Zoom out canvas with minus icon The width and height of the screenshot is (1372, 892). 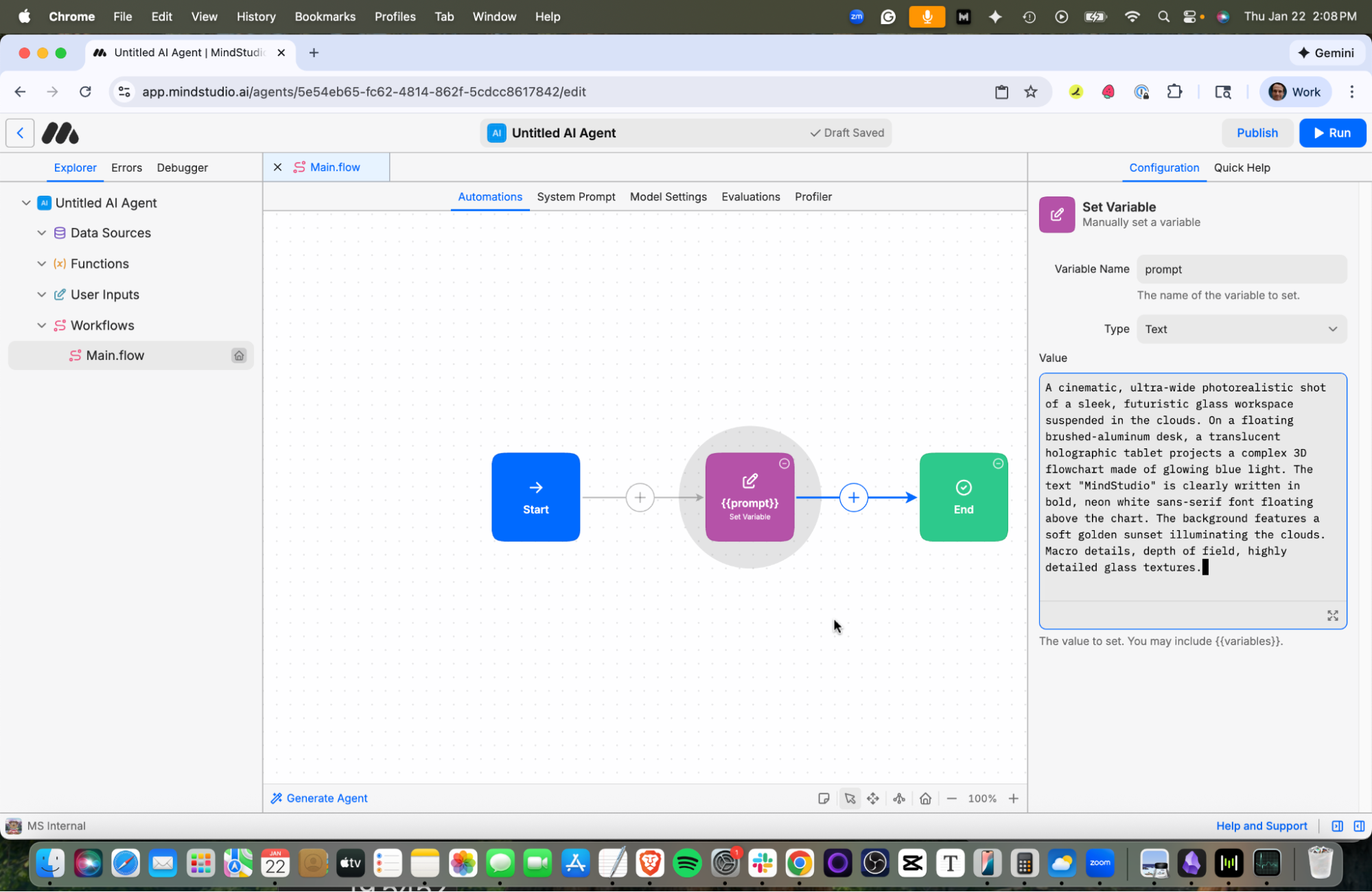coord(951,798)
